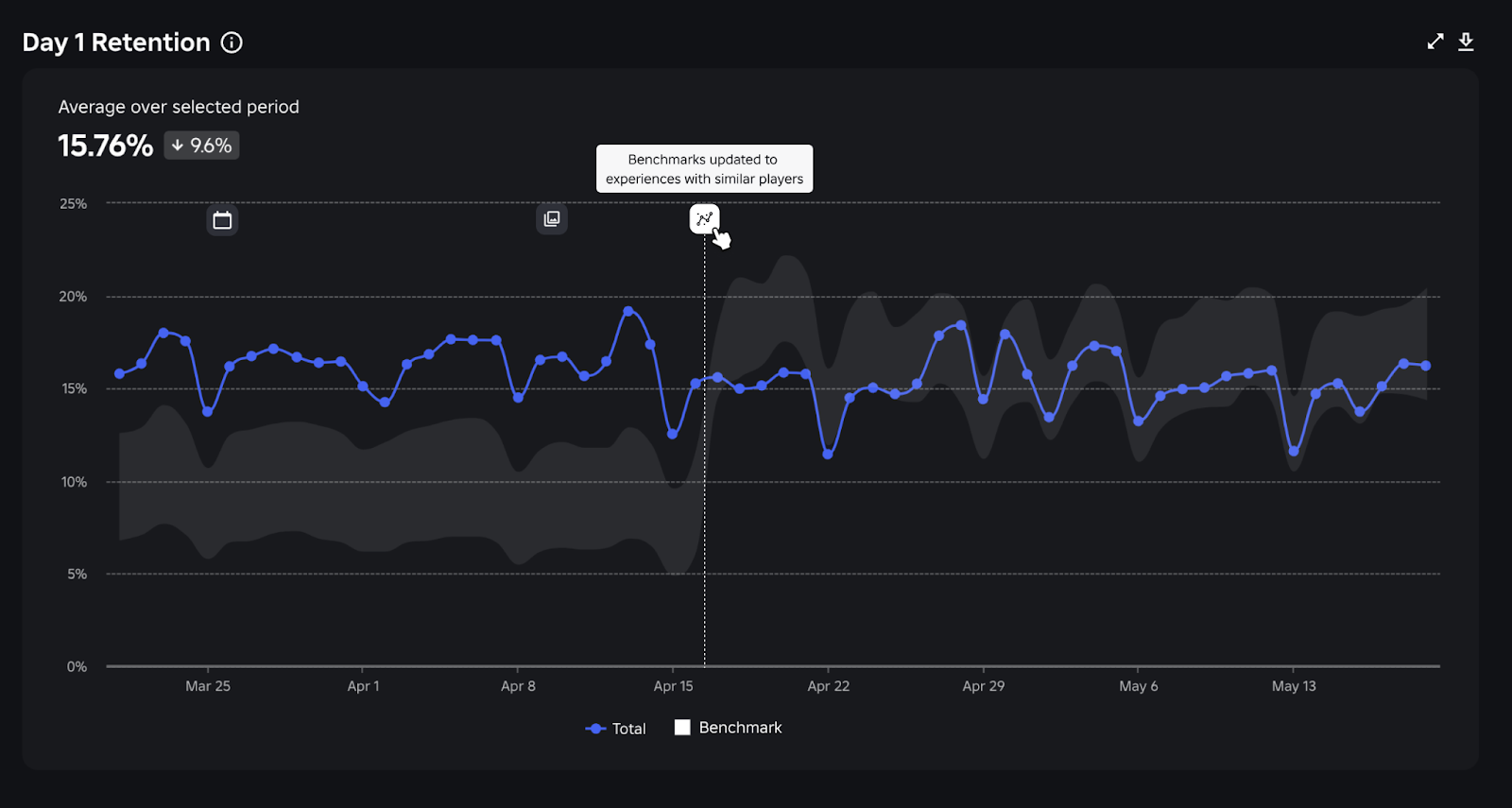
Task: Expand the chart to fullscreen
Action: pos(1435,42)
